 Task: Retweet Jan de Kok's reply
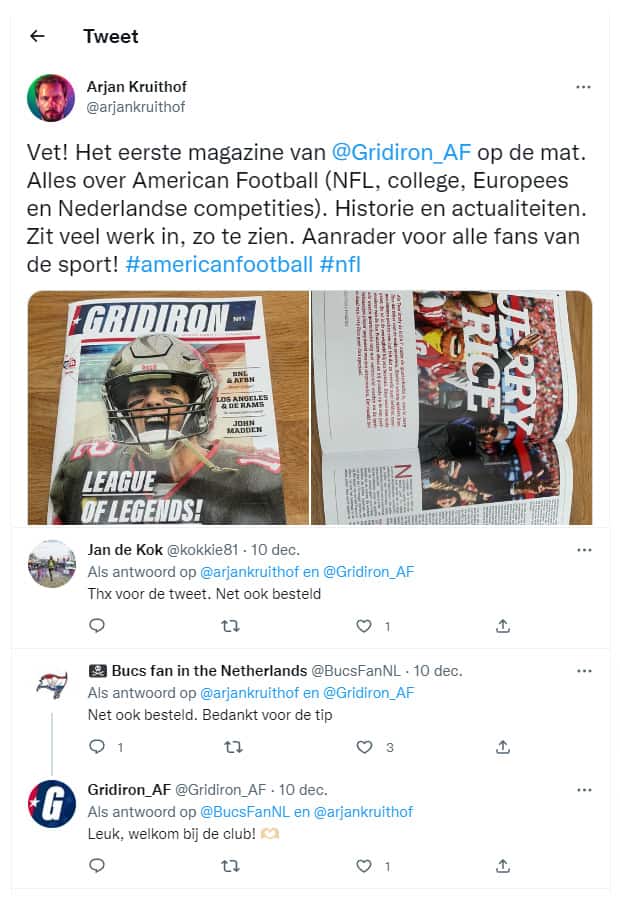[231, 626]
